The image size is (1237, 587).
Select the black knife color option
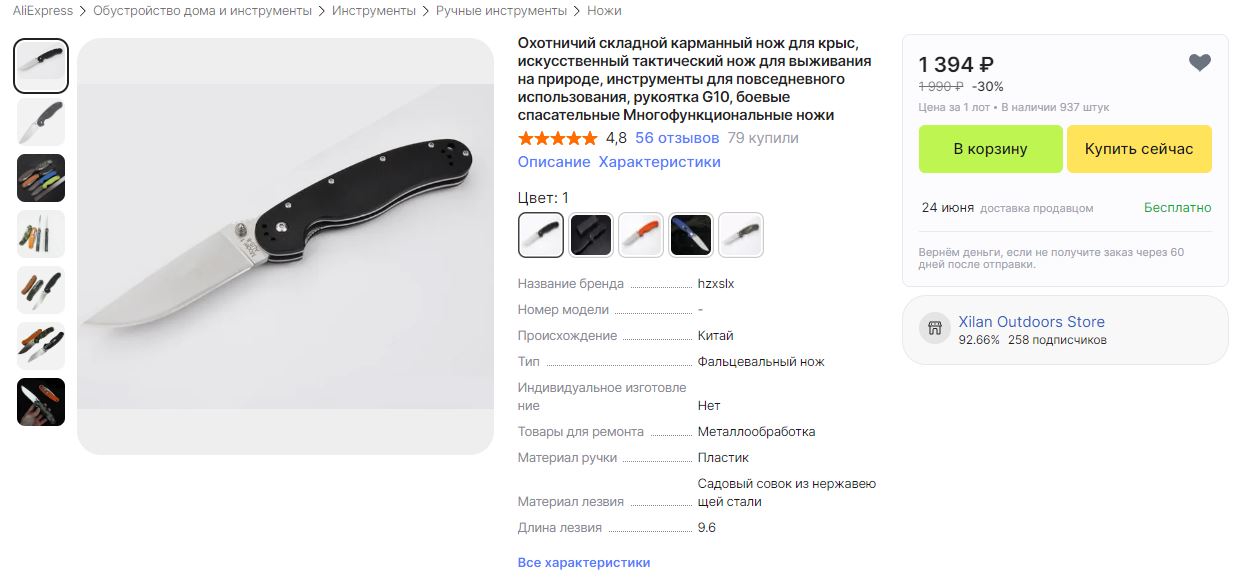point(591,235)
